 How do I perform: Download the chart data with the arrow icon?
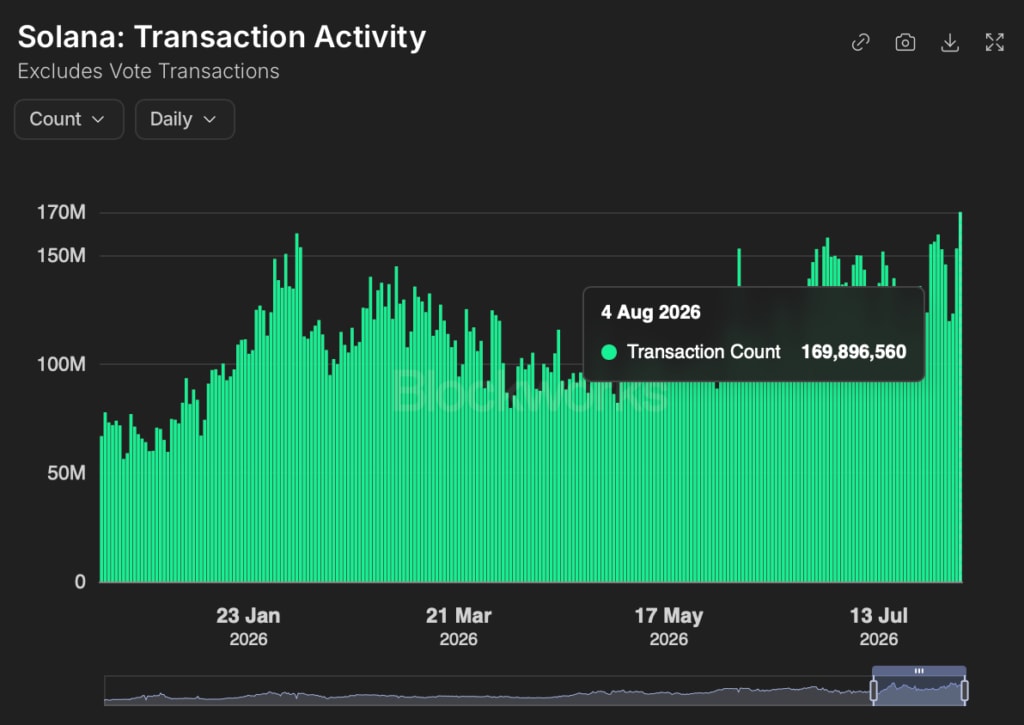(950, 43)
